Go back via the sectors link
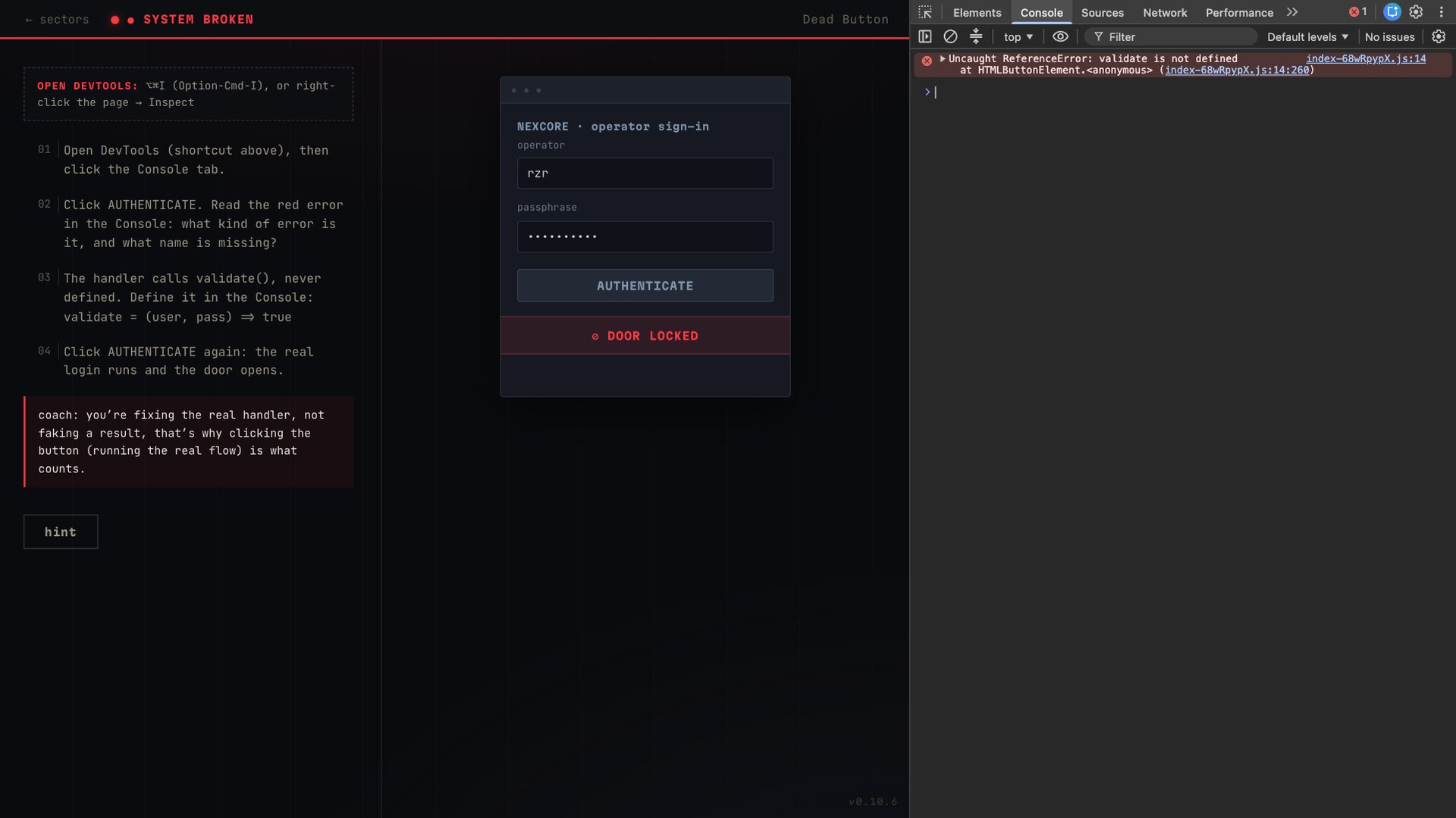Image resolution: width=1456 pixels, height=818 pixels. [x=57, y=20]
